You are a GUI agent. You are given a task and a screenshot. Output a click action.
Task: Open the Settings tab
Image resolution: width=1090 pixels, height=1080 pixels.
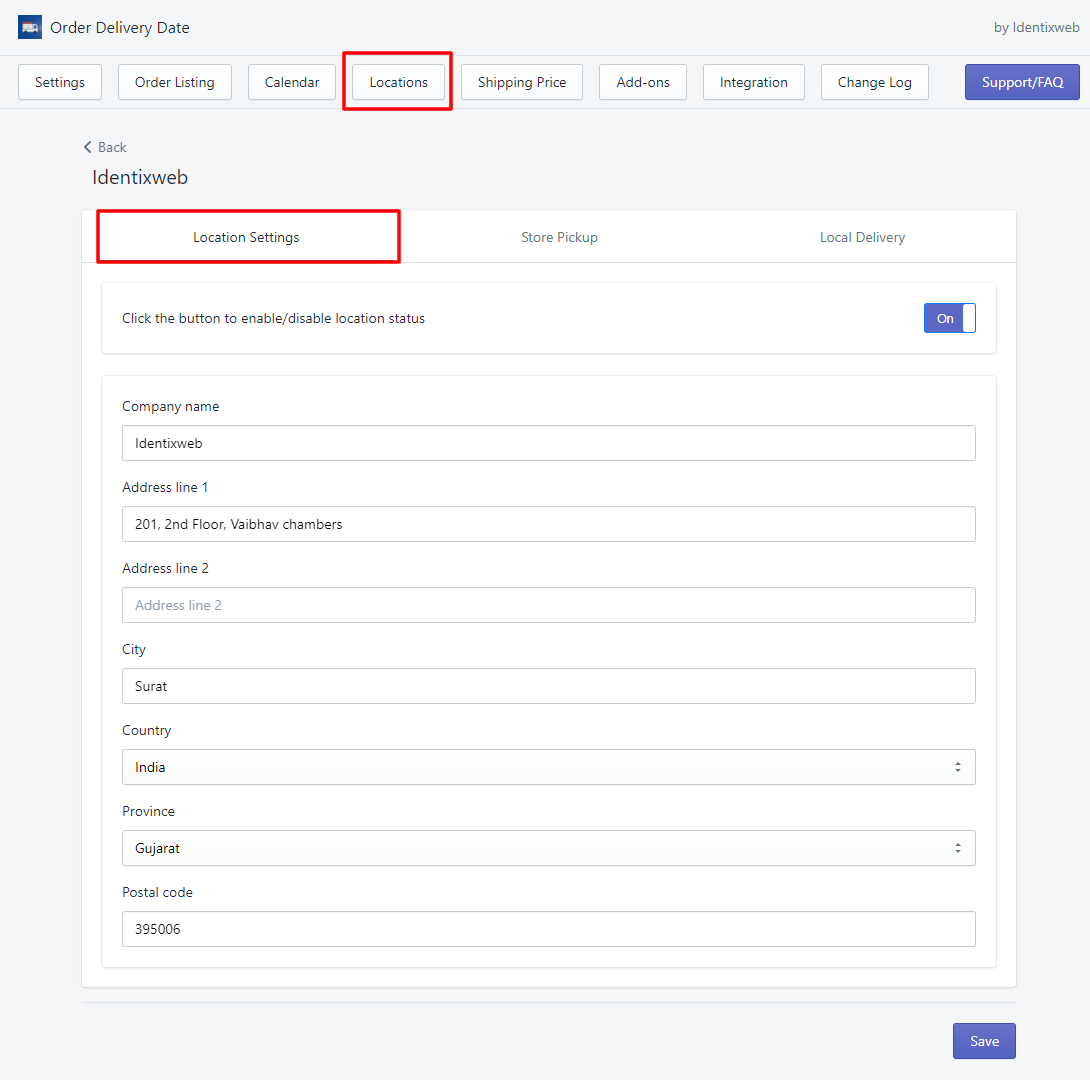[x=60, y=82]
